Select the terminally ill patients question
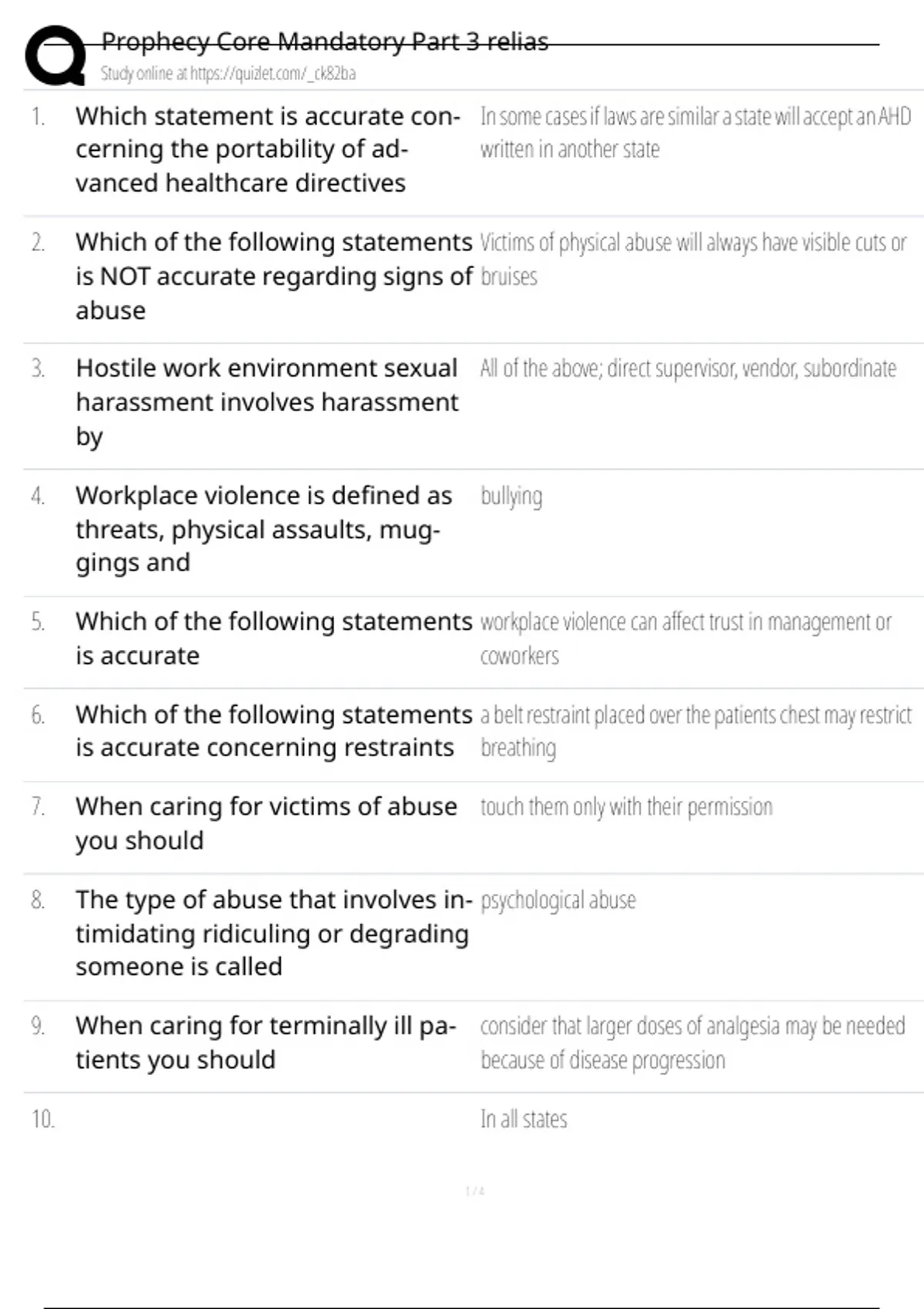The image size is (924, 1309). [x=266, y=1043]
